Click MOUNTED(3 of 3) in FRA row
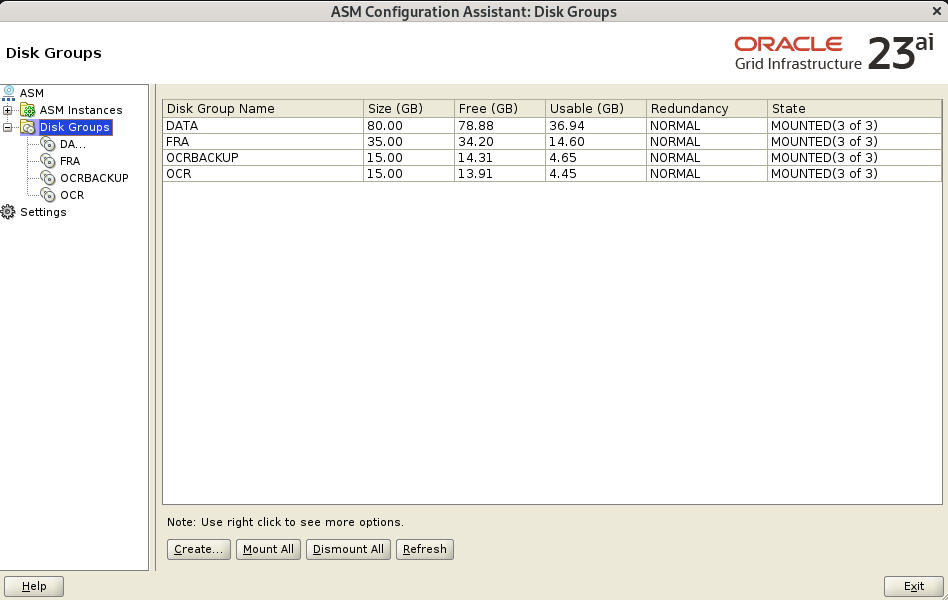The width and height of the screenshot is (948, 600). (824, 142)
